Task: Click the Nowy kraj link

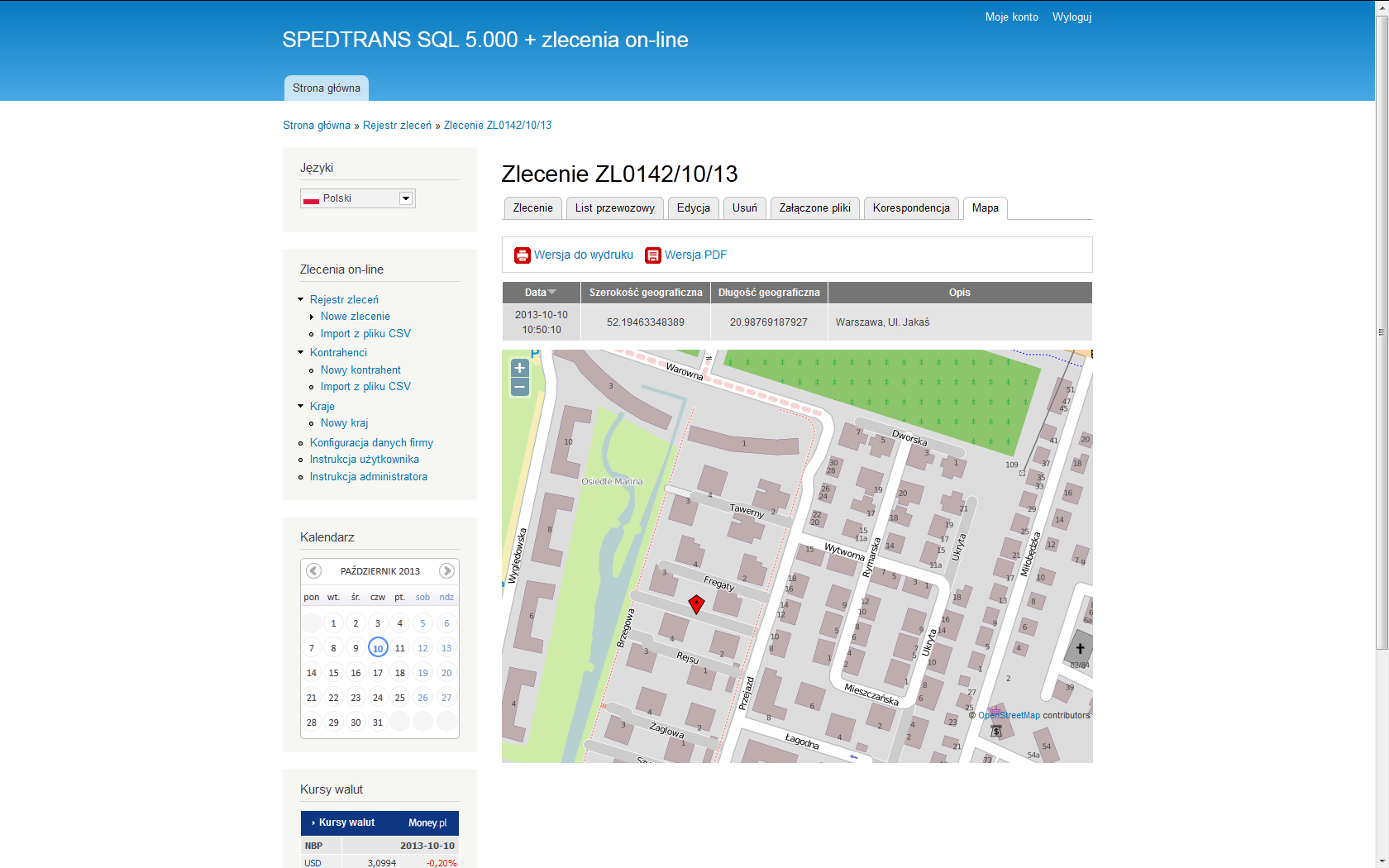Action: (x=345, y=422)
